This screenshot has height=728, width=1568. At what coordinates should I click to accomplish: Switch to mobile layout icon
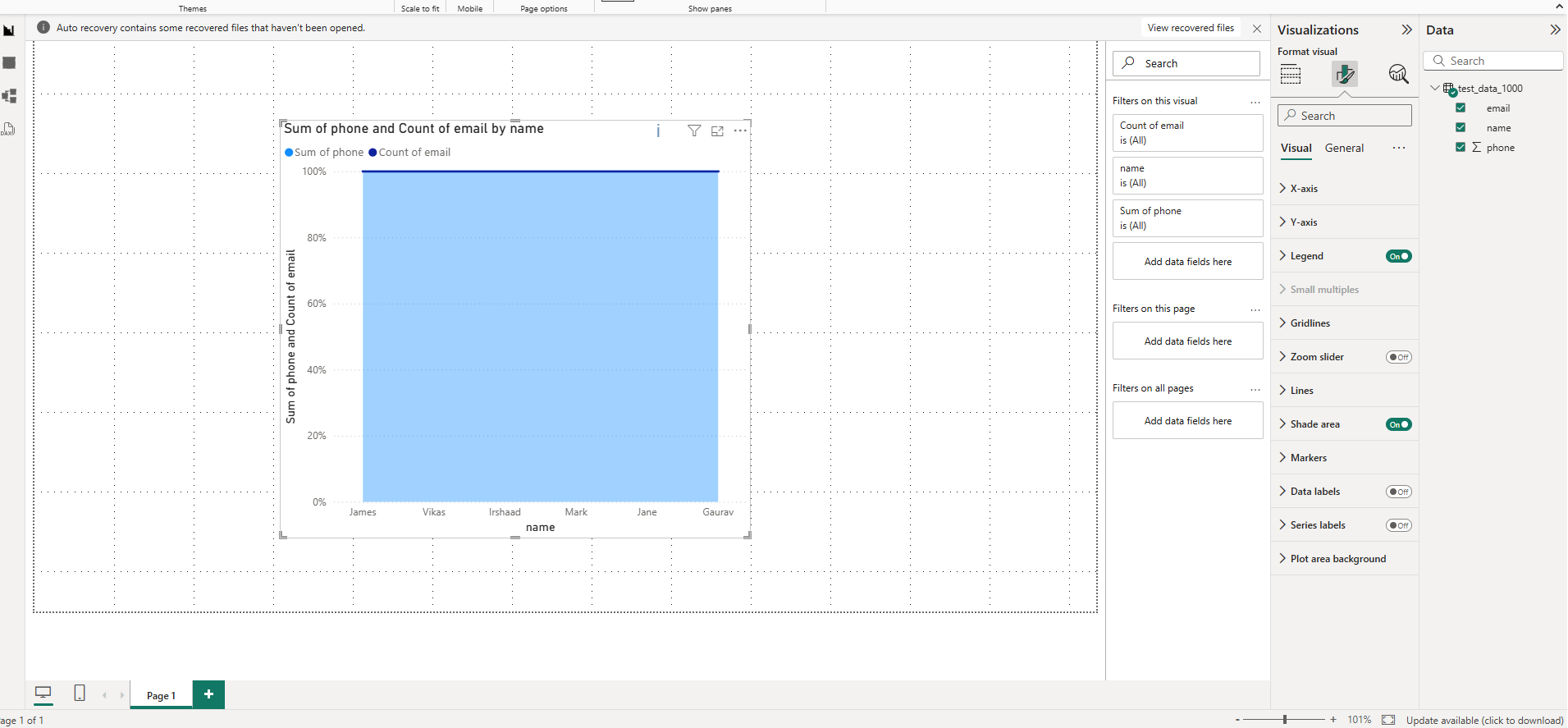tap(80, 694)
